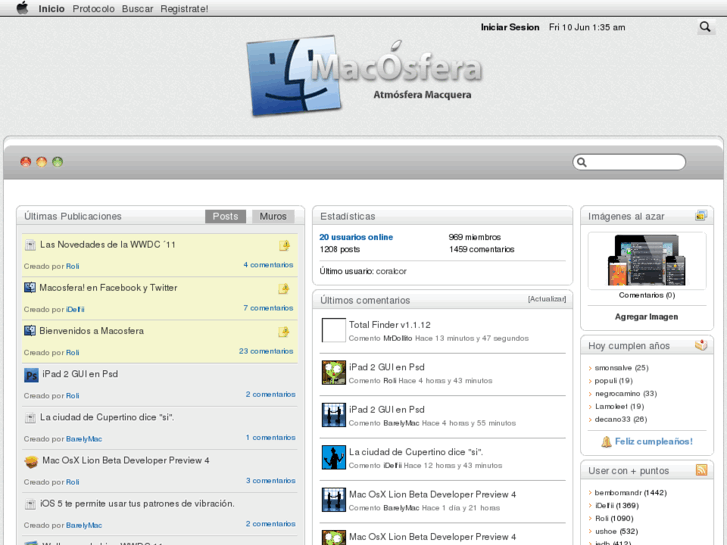Open the Buscar menu item
Image resolution: width=727 pixels, height=545 pixels.
click(137, 9)
